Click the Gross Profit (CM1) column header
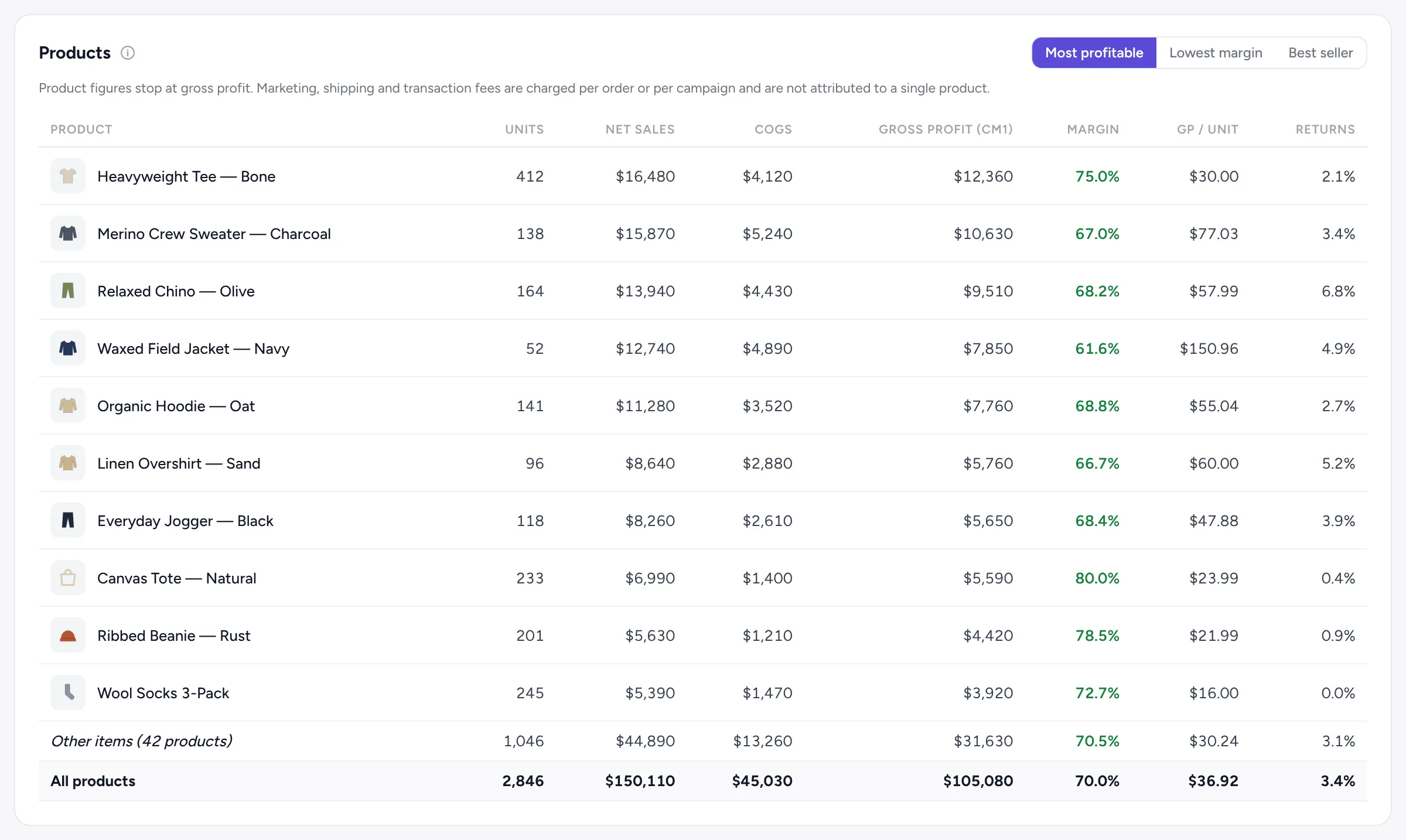 [946, 129]
